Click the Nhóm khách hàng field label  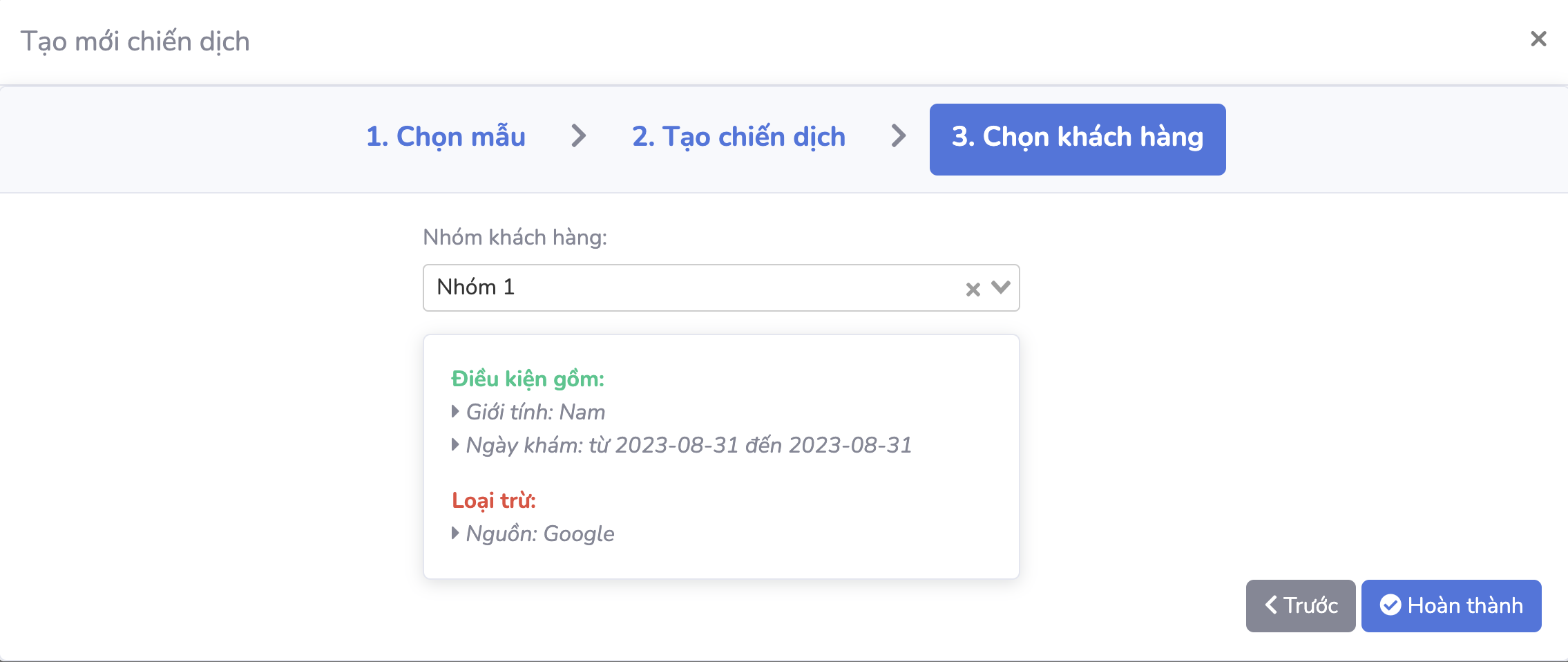[x=515, y=237]
